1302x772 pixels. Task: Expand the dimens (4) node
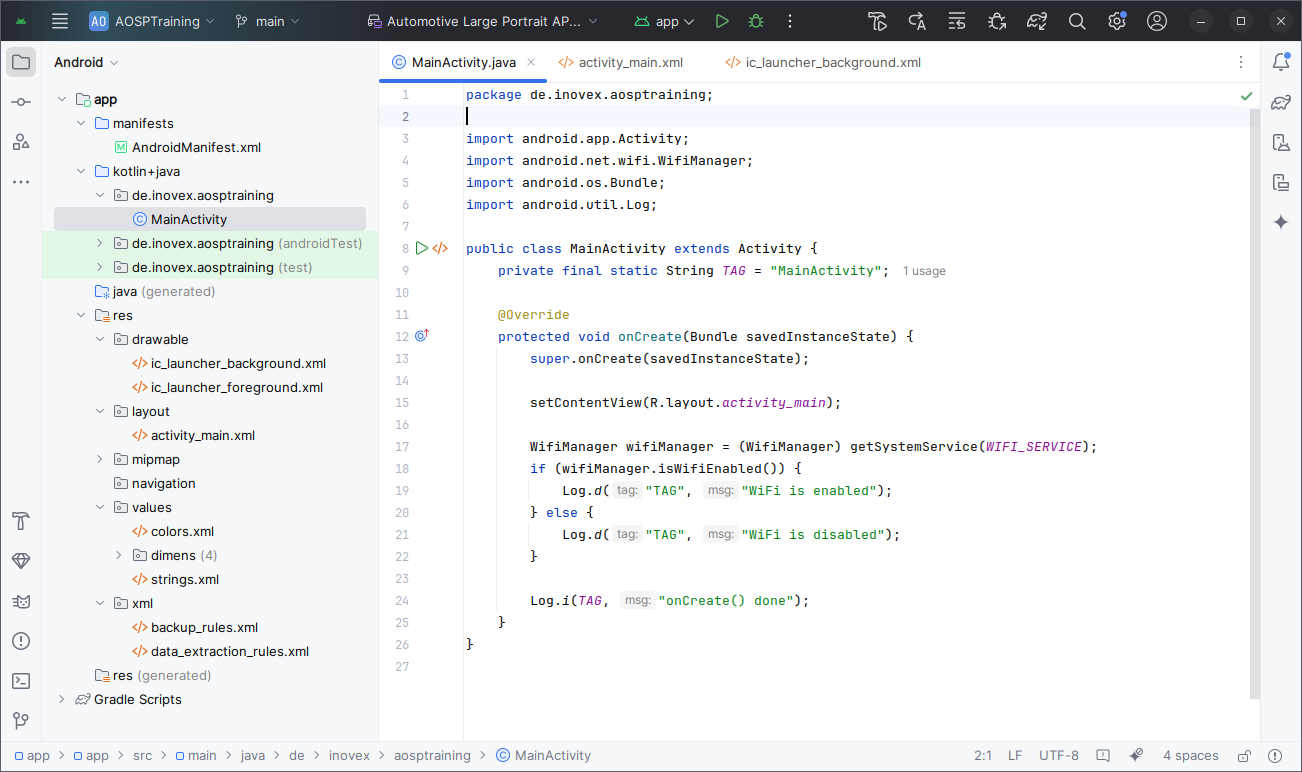tap(119, 555)
